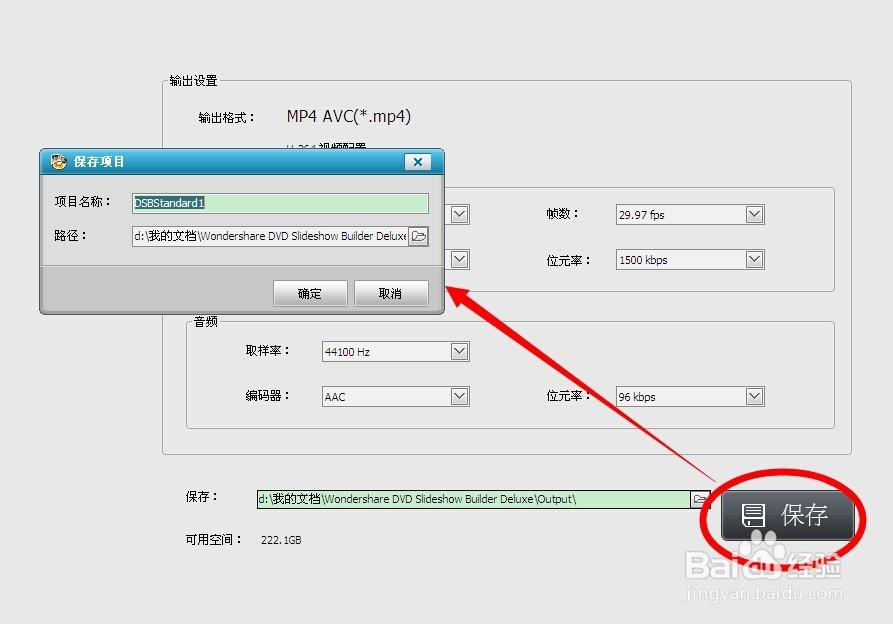Open the 编码器 AAC dropdown
The image size is (893, 624).
(459, 396)
